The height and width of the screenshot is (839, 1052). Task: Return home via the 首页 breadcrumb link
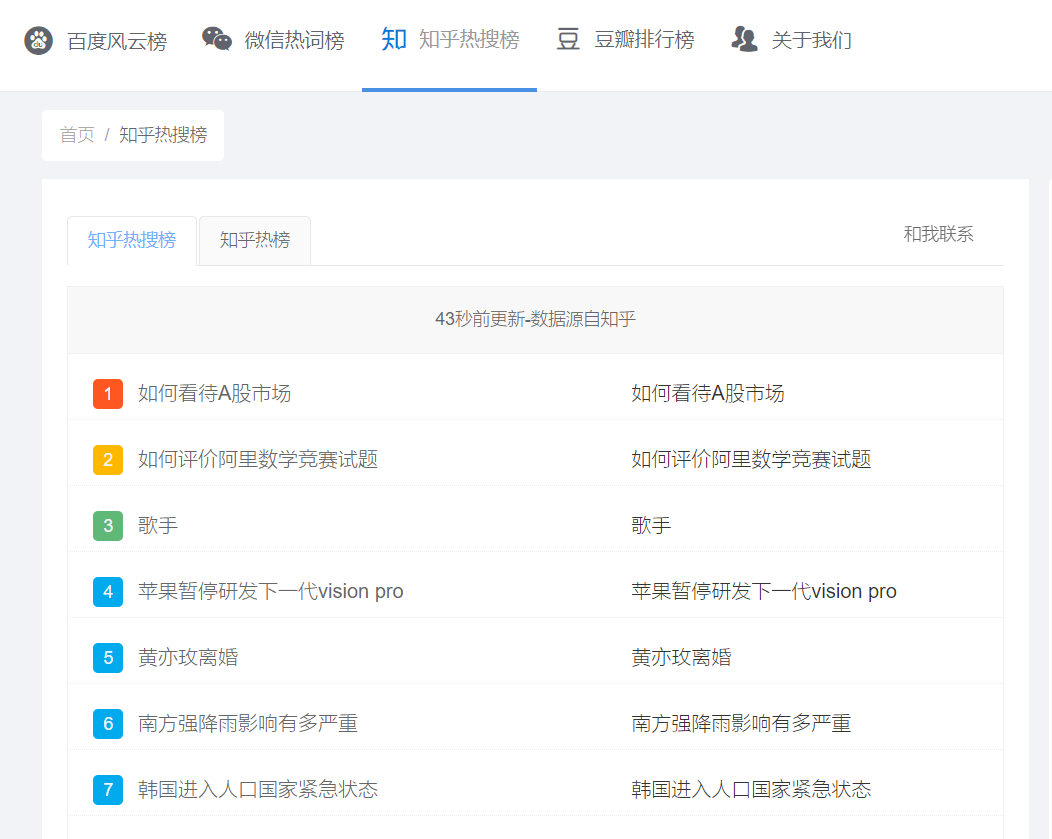pos(77,135)
